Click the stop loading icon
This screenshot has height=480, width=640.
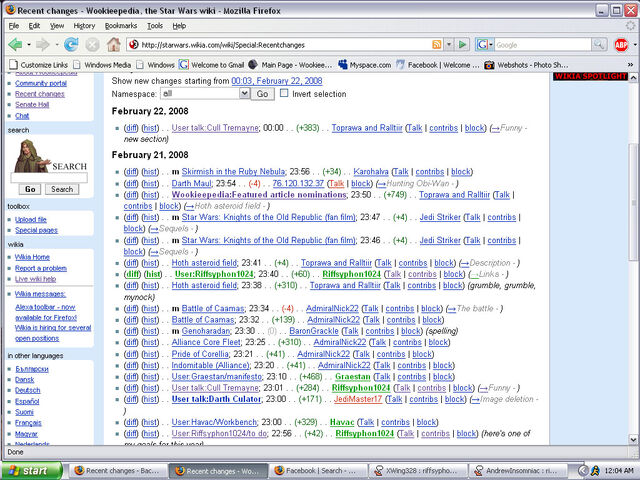pos(92,44)
